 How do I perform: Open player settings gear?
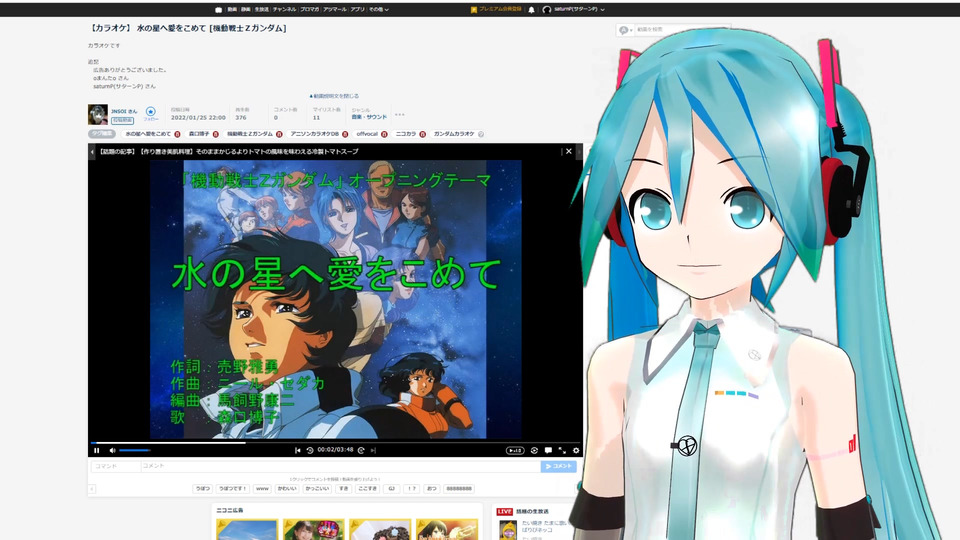click(576, 451)
